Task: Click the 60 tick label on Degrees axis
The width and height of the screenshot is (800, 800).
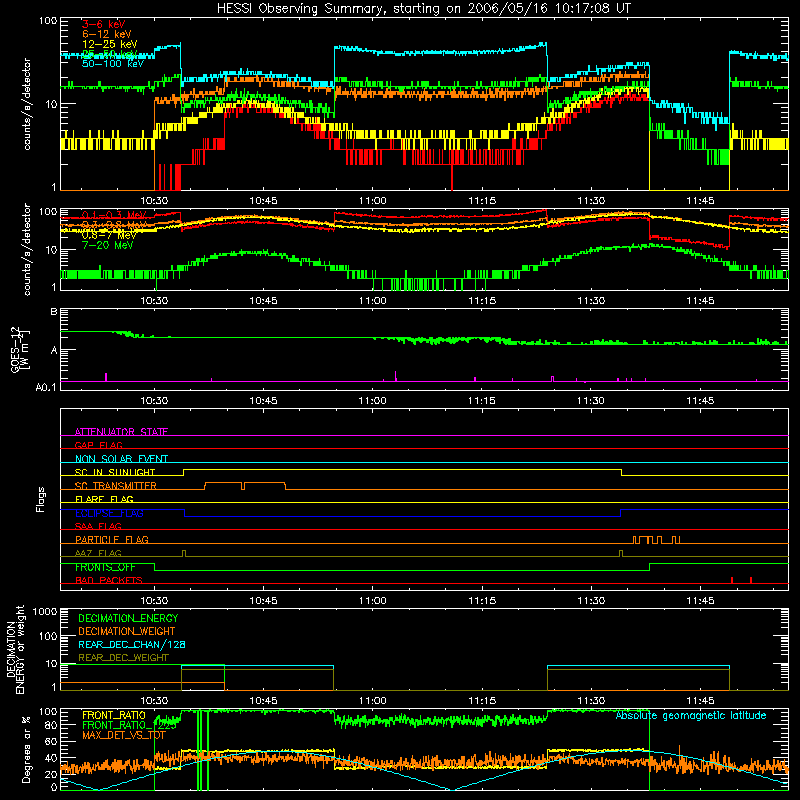Action: coord(51,741)
